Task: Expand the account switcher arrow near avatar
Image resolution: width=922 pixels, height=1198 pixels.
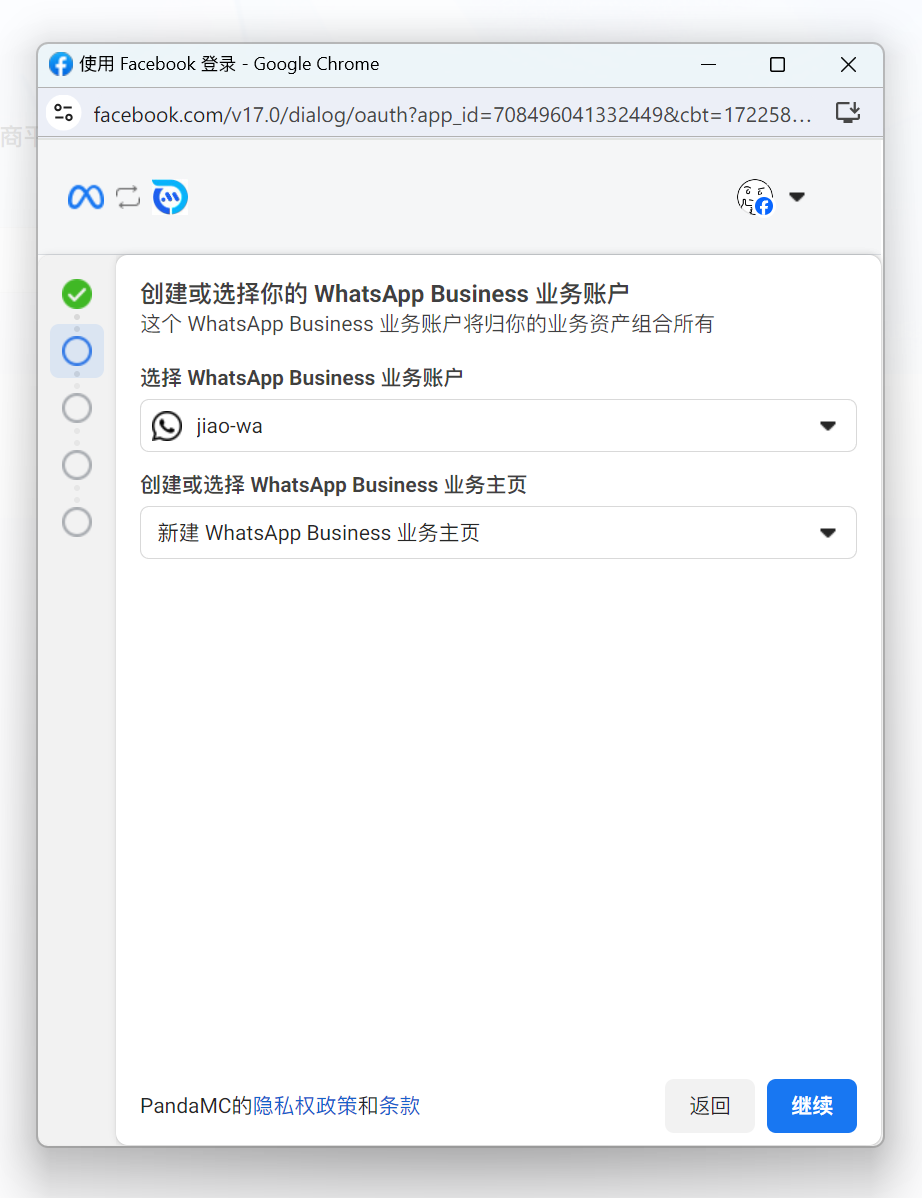Action: coord(797,197)
